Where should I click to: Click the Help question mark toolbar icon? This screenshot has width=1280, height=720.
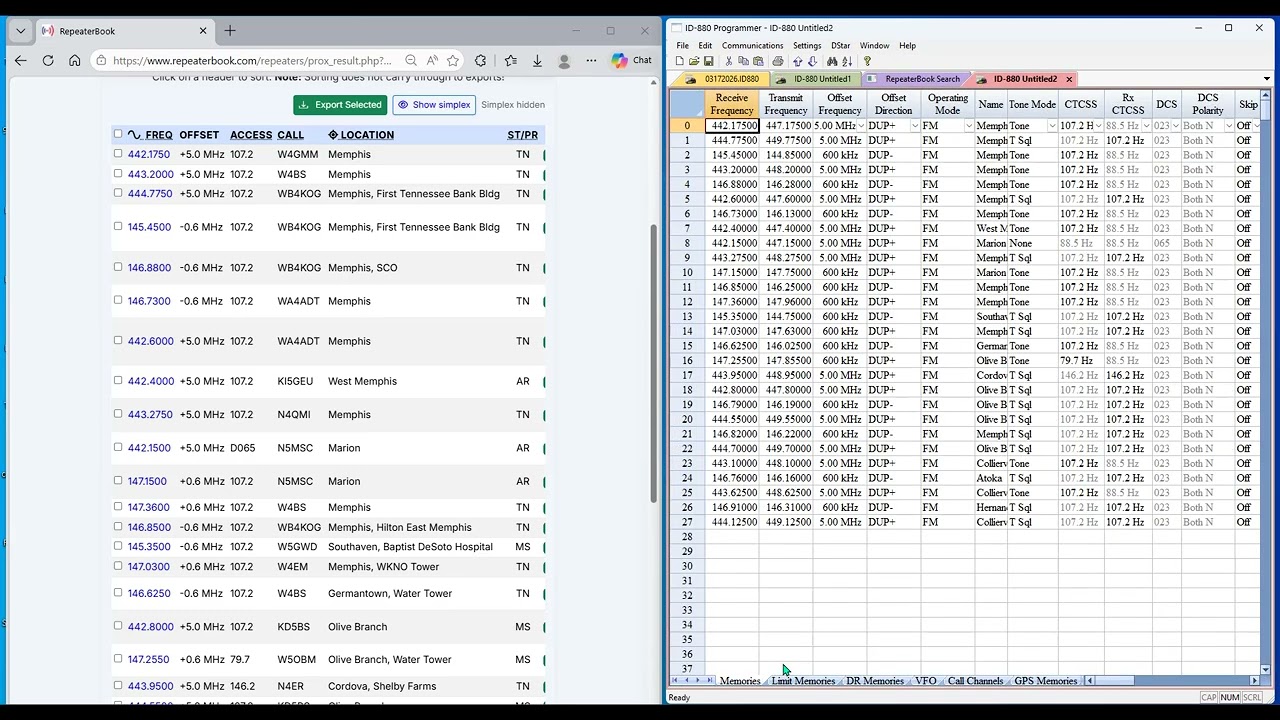[x=867, y=61]
